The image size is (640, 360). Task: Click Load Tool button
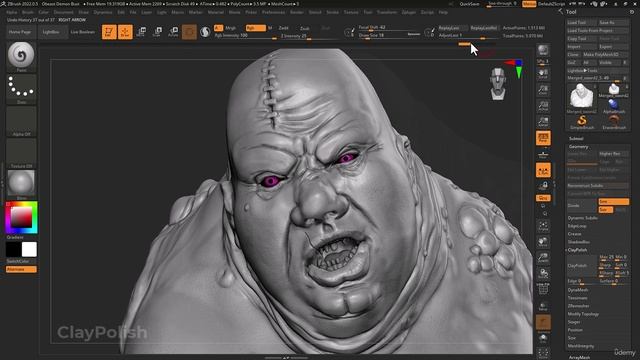582,22
